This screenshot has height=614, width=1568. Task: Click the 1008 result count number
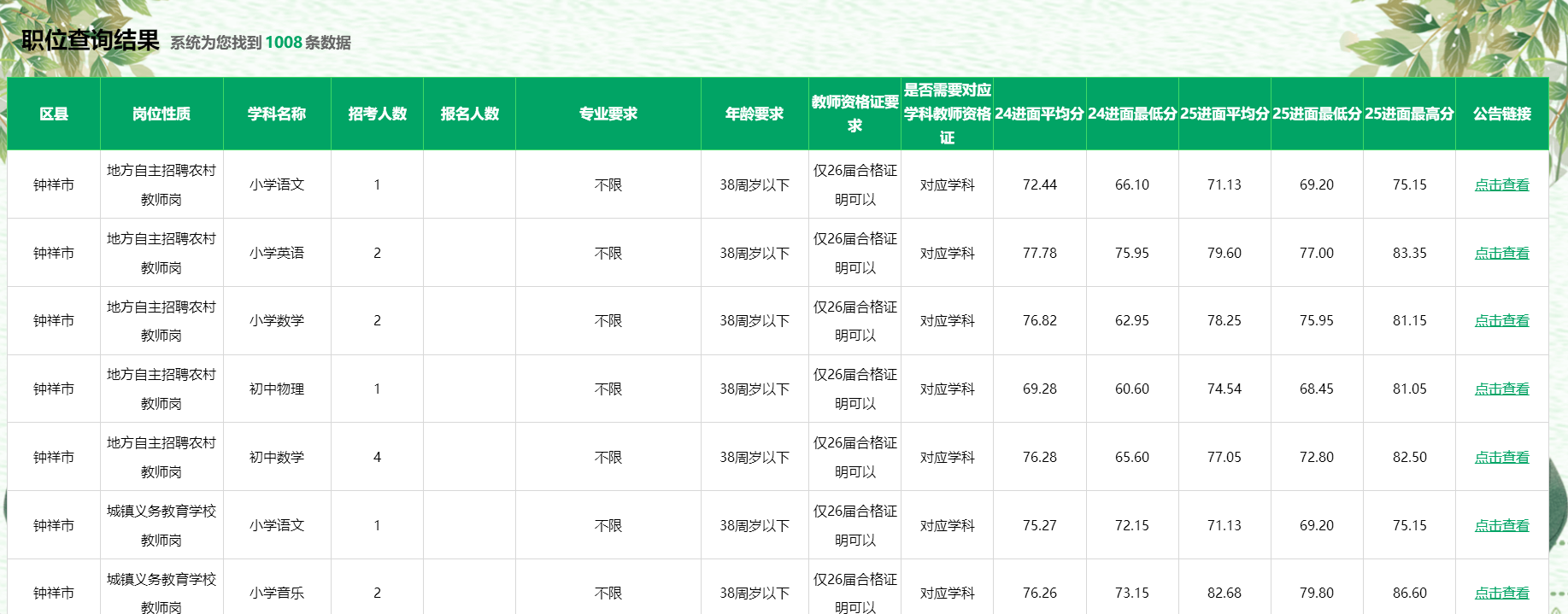(x=284, y=43)
